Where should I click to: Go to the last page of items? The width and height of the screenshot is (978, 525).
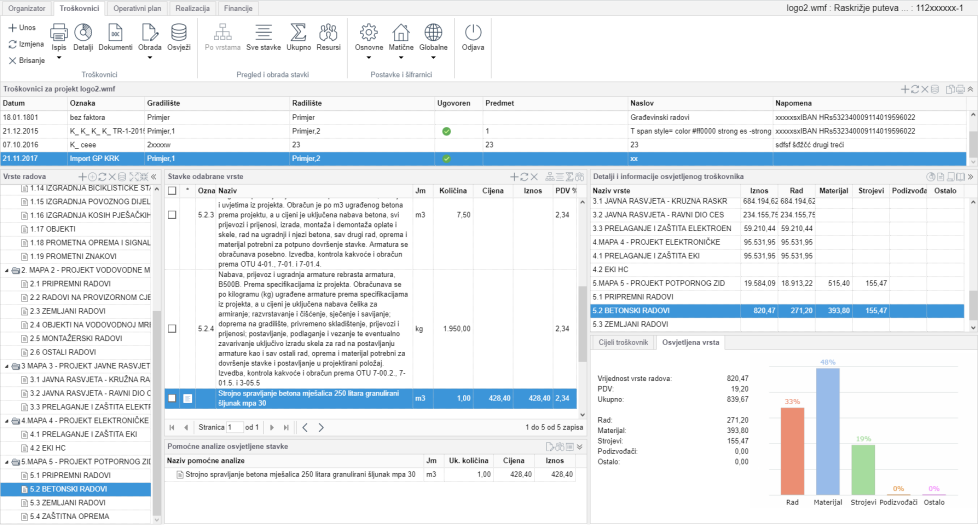pyautogui.click(x=286, y=428)
